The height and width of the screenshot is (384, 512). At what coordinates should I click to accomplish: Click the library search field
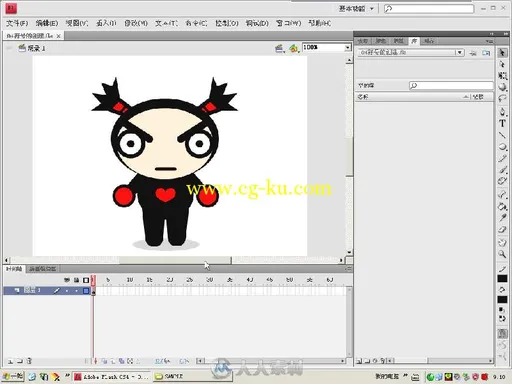point(451,86)
